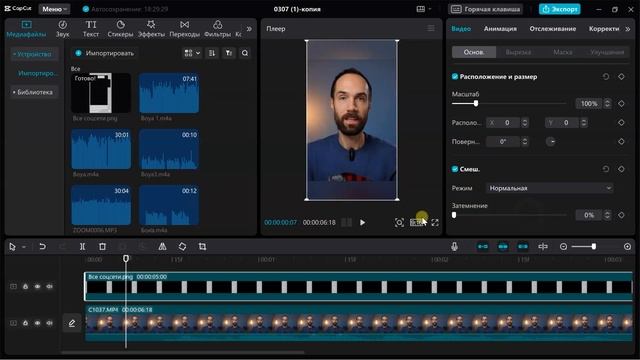Image resolution: width=640 pixels, height=360 pixels.
Task: Click the Затемнение 0% stepper arrows
Action: point(607,215)
